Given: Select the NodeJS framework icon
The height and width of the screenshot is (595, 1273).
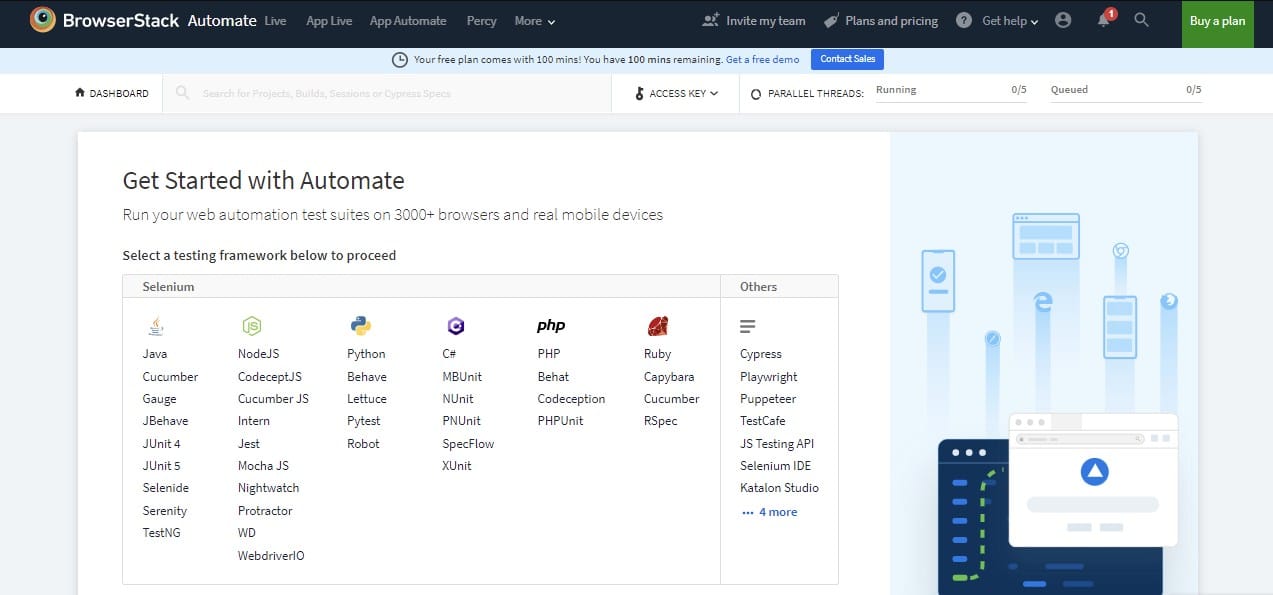Looking at the screenshot, I should point(252,325).
